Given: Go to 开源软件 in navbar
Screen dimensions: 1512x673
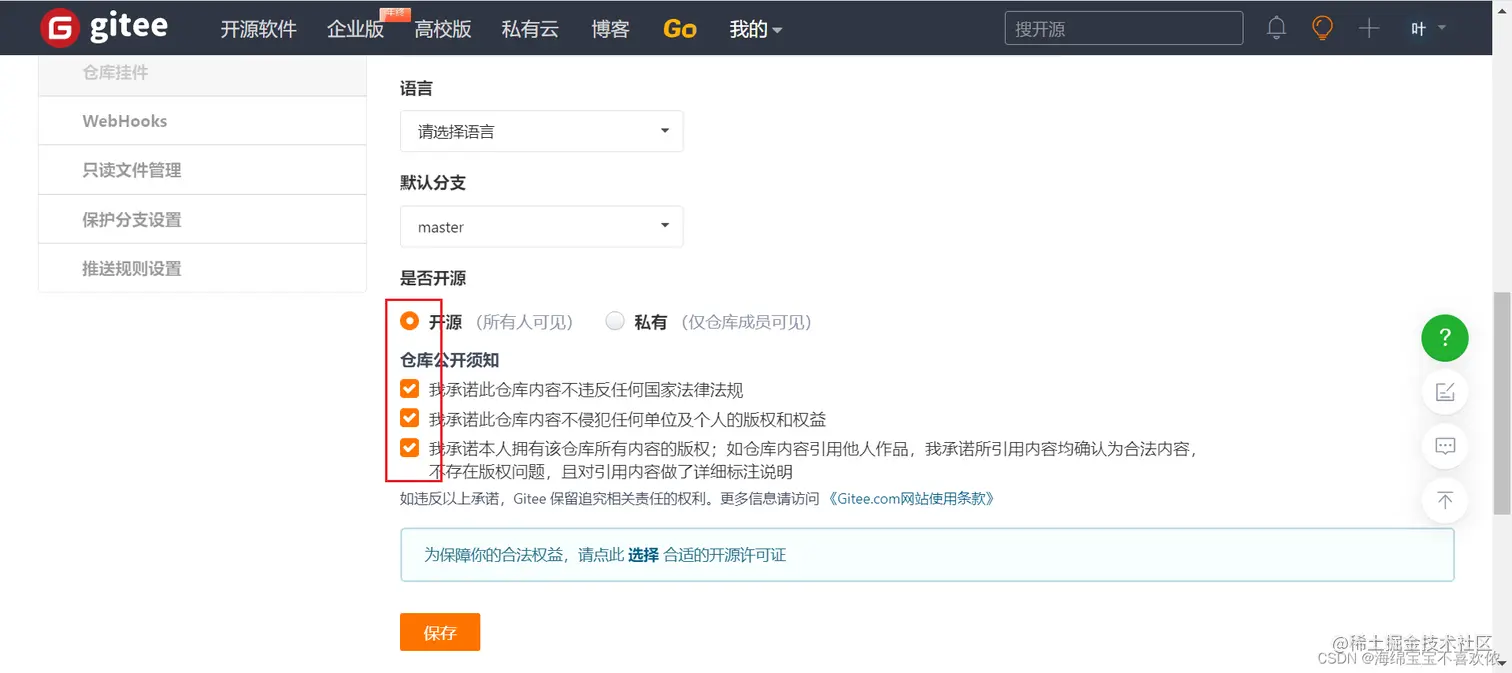Looking at the screenshot, I should tap(258, 29).
